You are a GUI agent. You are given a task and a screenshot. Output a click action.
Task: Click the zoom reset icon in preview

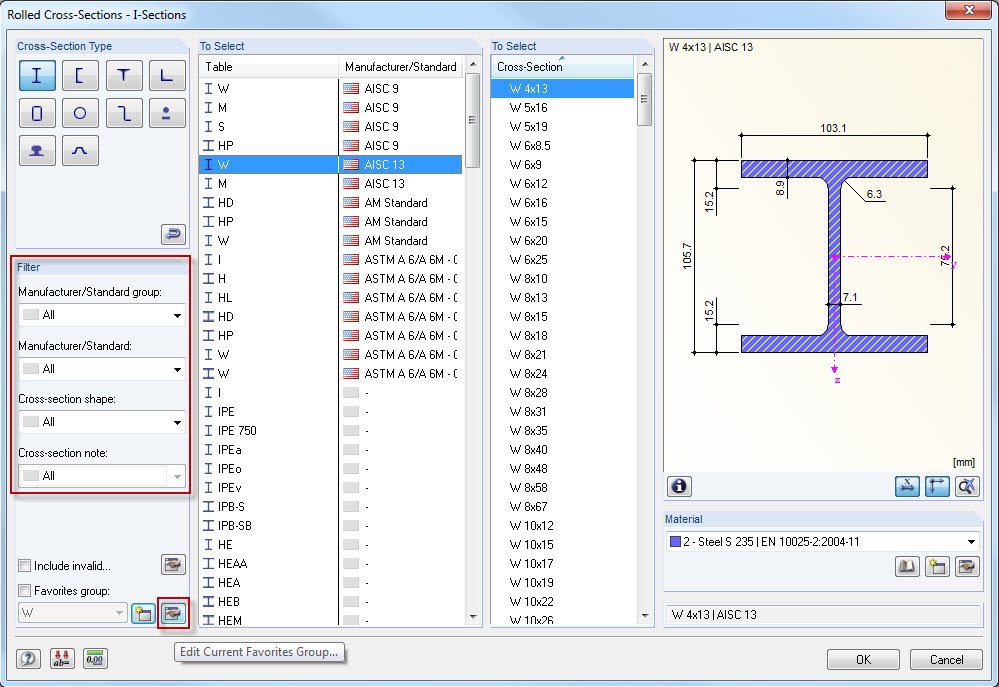[x=967, y=486]
